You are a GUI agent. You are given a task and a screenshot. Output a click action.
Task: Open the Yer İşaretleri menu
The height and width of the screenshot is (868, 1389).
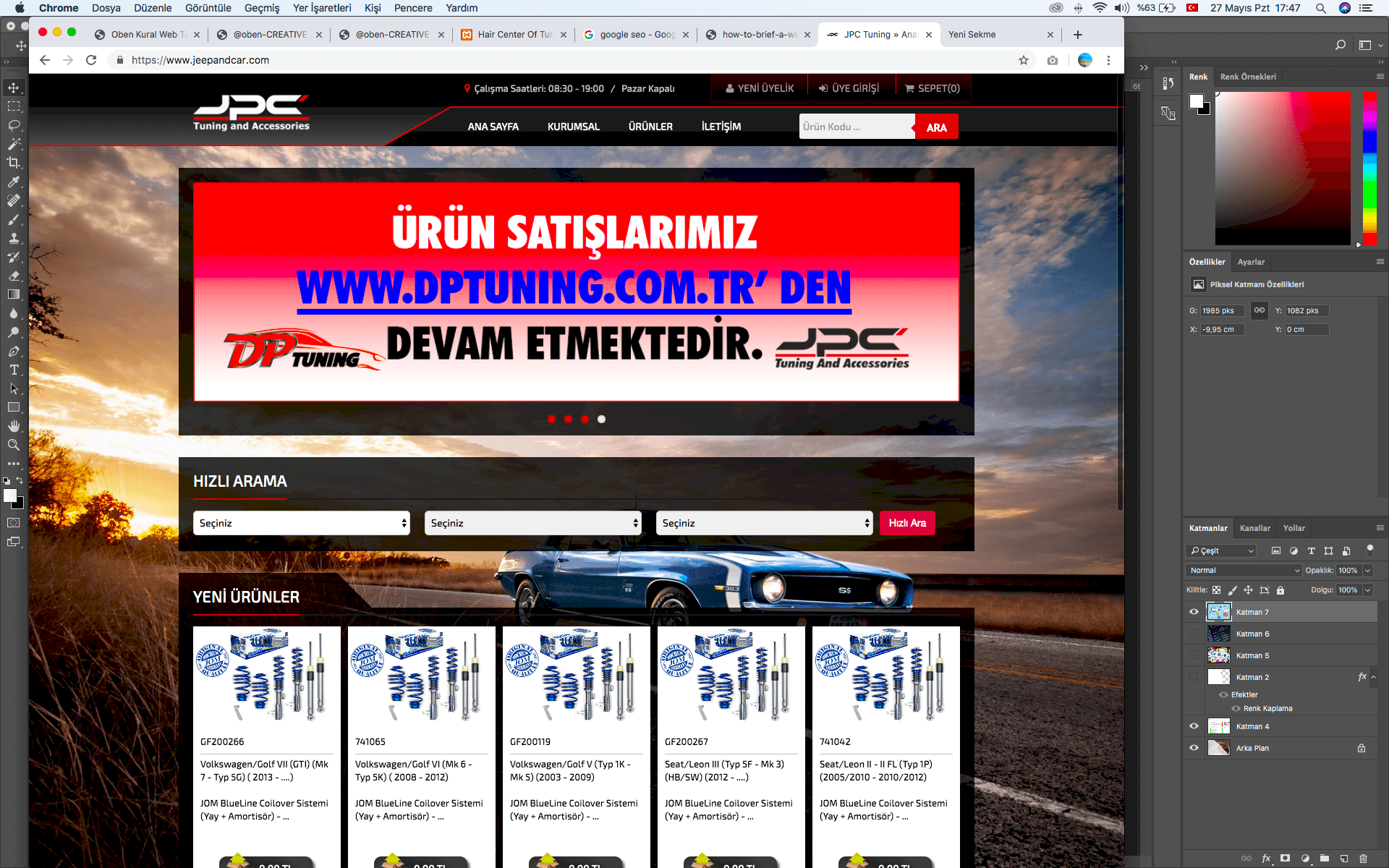(322, 8)
